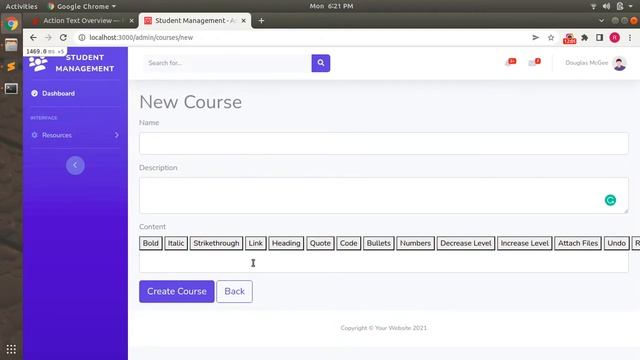Open the tab search dropdown arrow

[601, 20]
